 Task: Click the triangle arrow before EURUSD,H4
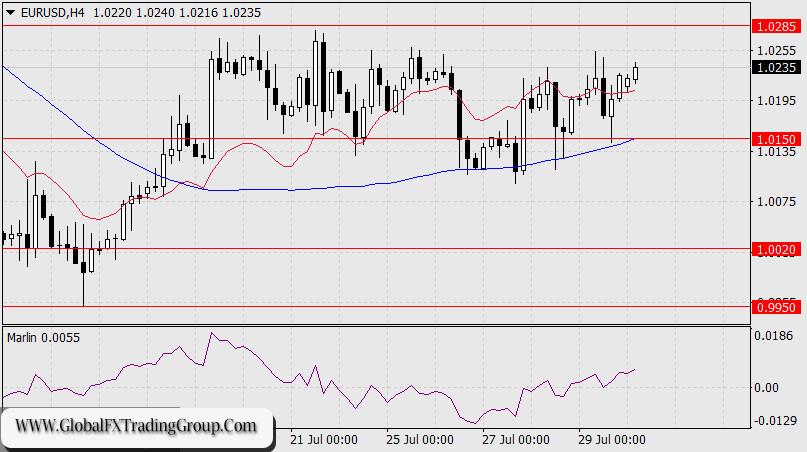coord(10,13)
